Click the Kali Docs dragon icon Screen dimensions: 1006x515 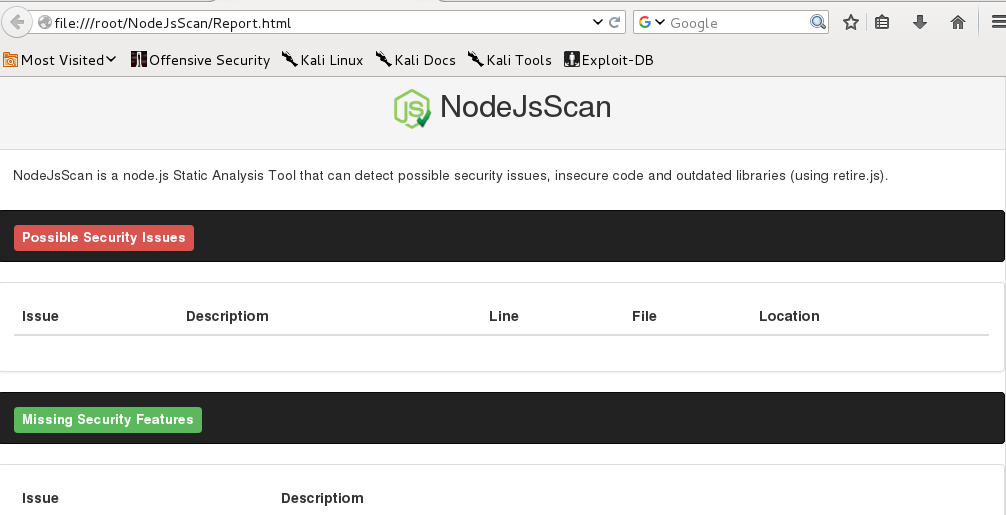(x=384, y=60)
